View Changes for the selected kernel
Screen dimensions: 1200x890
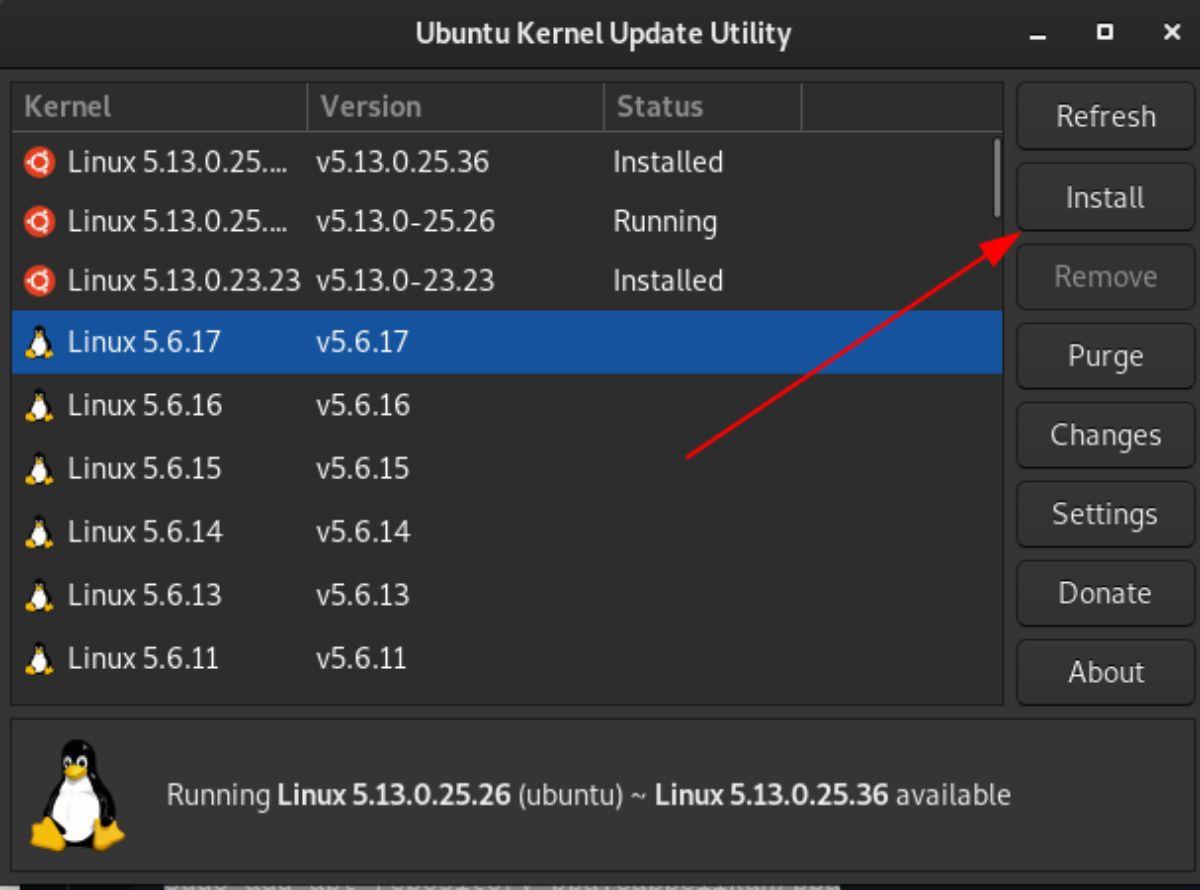1104,434
